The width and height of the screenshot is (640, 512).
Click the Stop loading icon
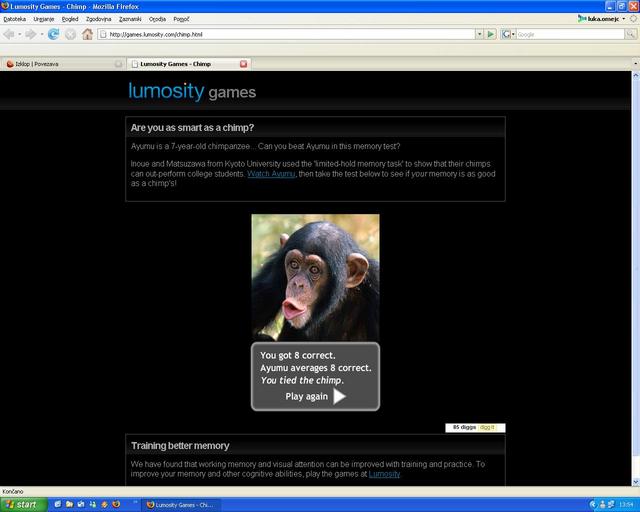[70, 35]
